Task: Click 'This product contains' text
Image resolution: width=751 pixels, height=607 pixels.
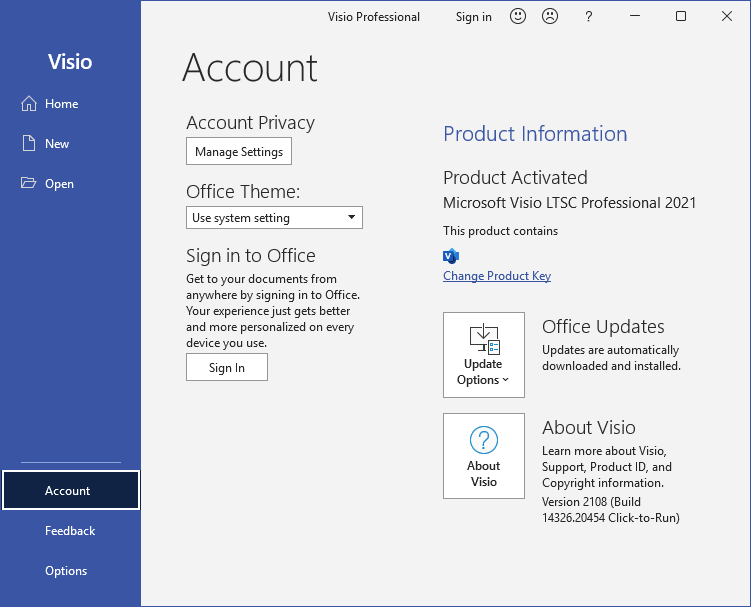Action: tap(501, 231)
